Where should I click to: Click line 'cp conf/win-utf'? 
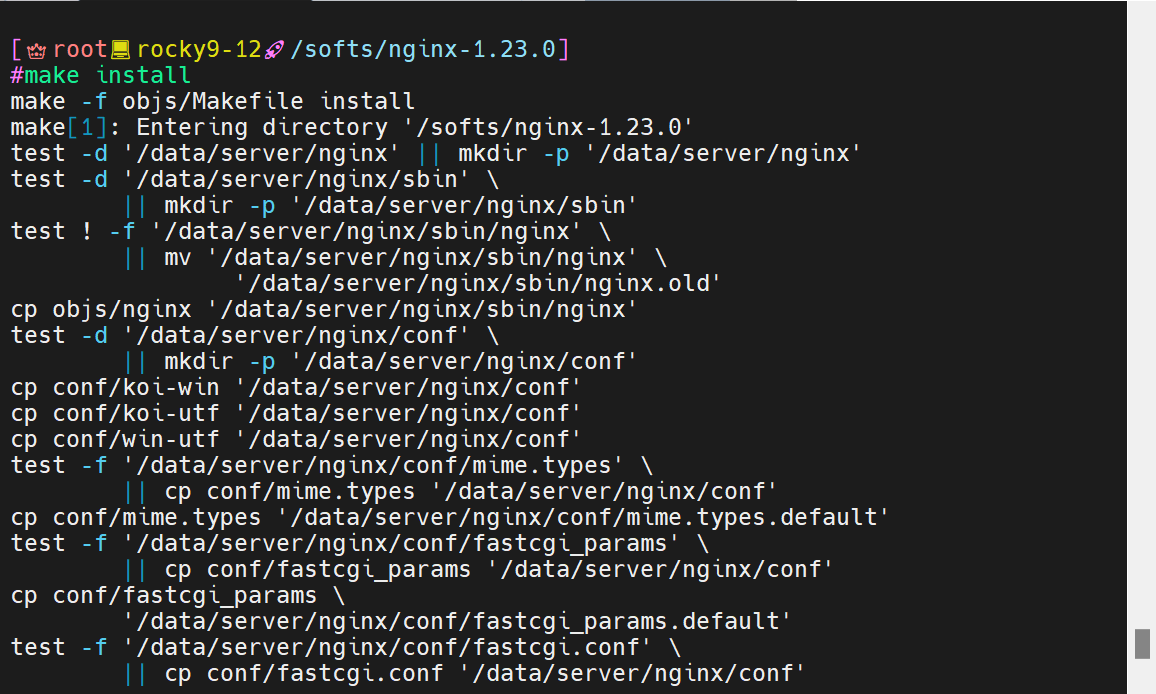[x=296, y=439]
